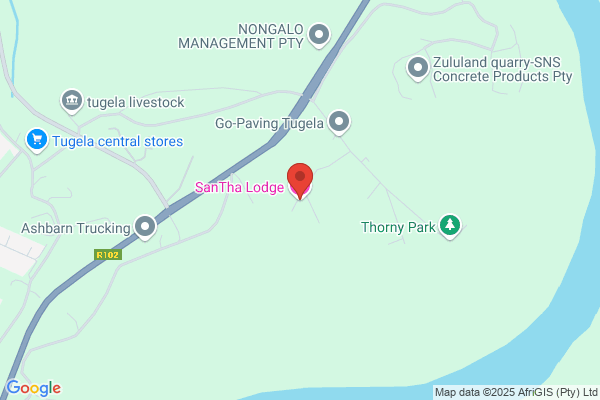
Task: Open the tugela livestock text label
Action: coord(136,103)
